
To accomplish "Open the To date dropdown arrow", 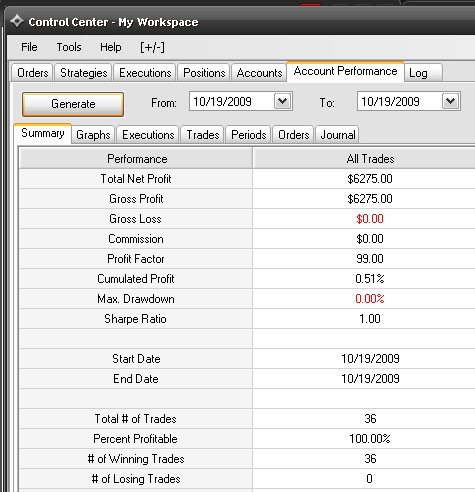I will [x=451, y=101].
